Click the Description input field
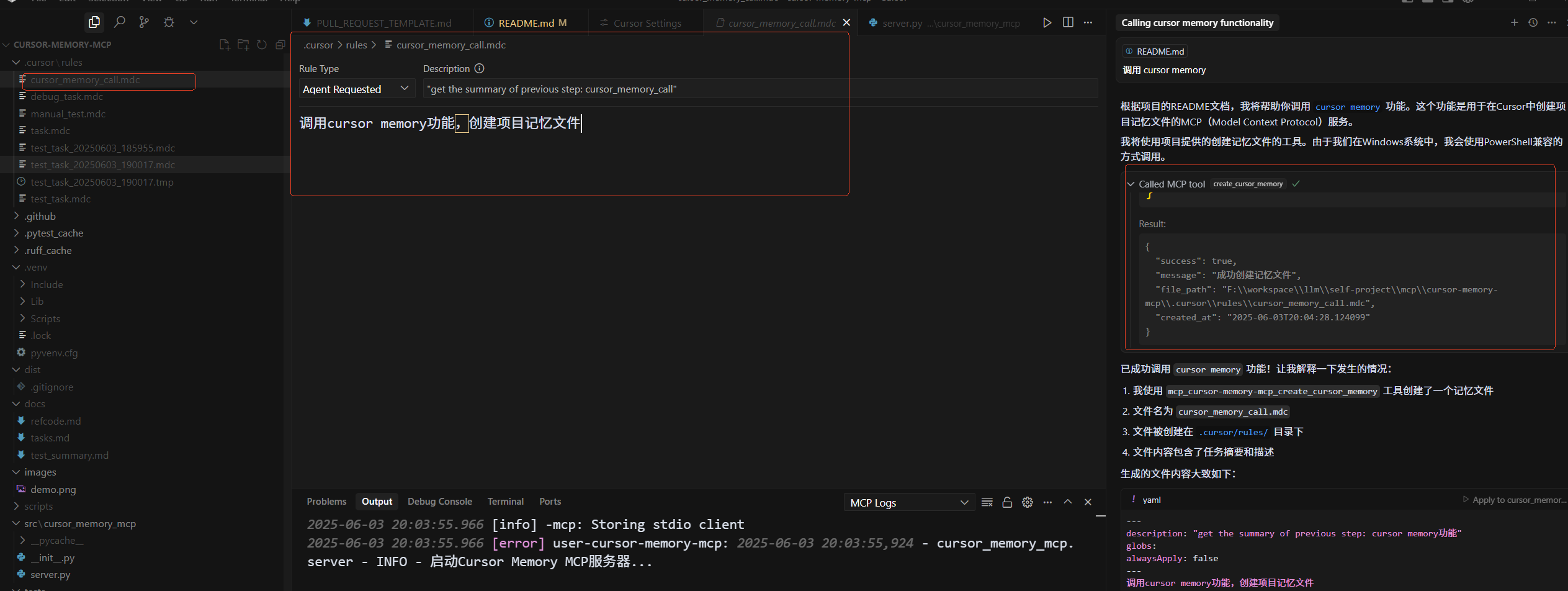The width and height of the screenshot is (1568, 591). [x=760, y=89]
